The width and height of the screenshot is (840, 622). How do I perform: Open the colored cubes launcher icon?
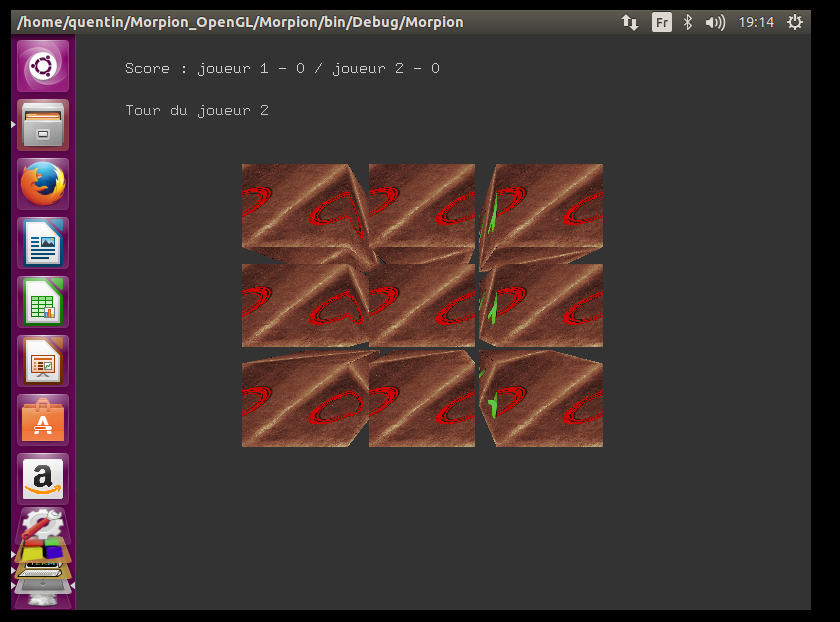click(x=43, y=551)
